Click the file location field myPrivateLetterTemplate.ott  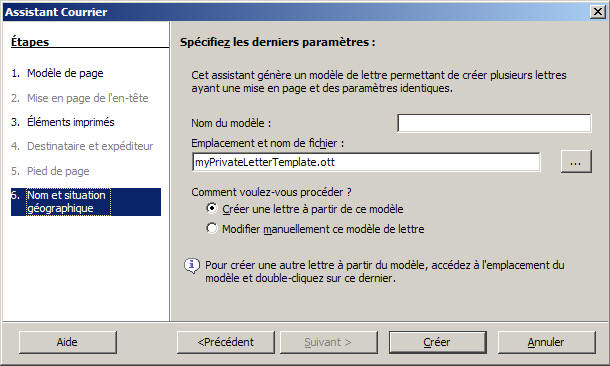(x=366, y=162)
